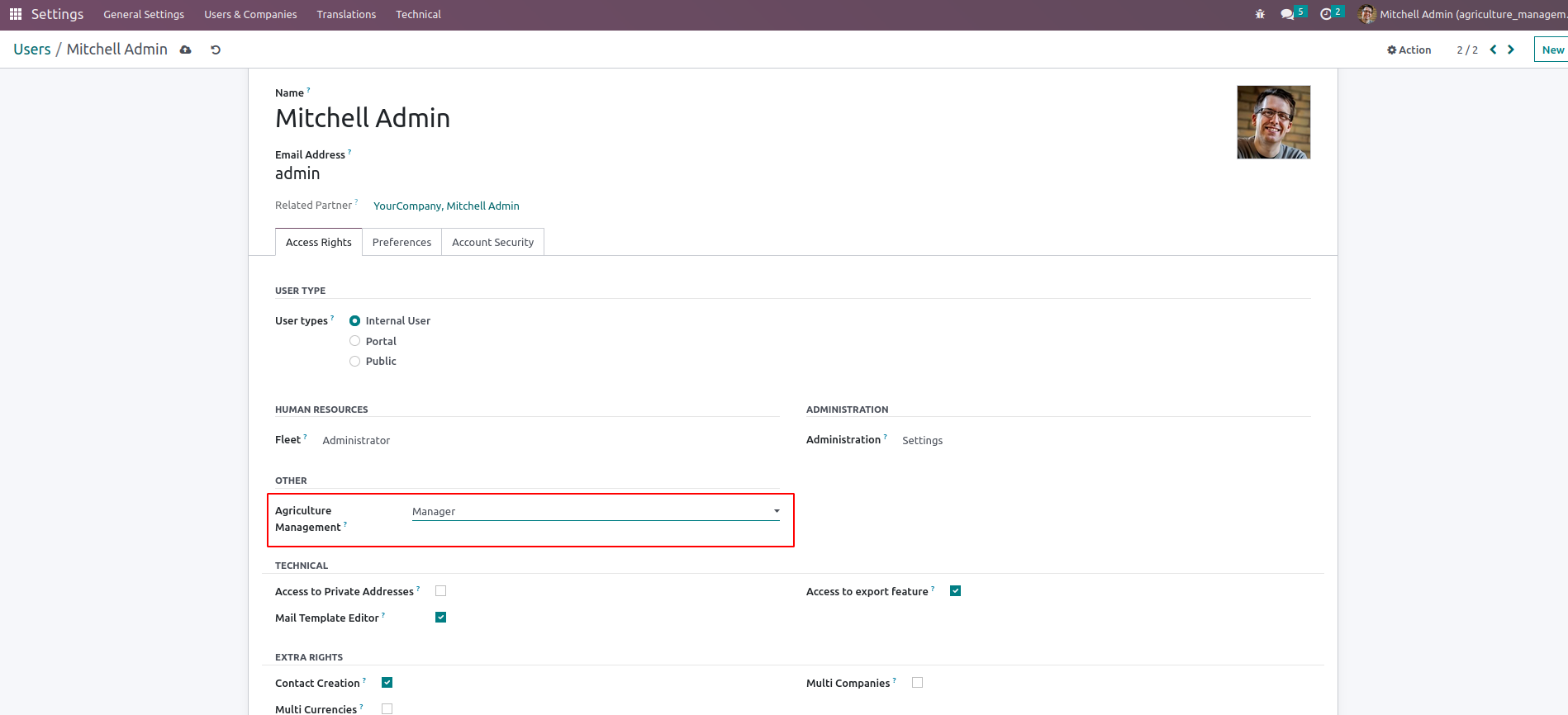Open the debug bug icon menu
This screenshot has height=715, width=1568.
click(x=1260, y=14)
